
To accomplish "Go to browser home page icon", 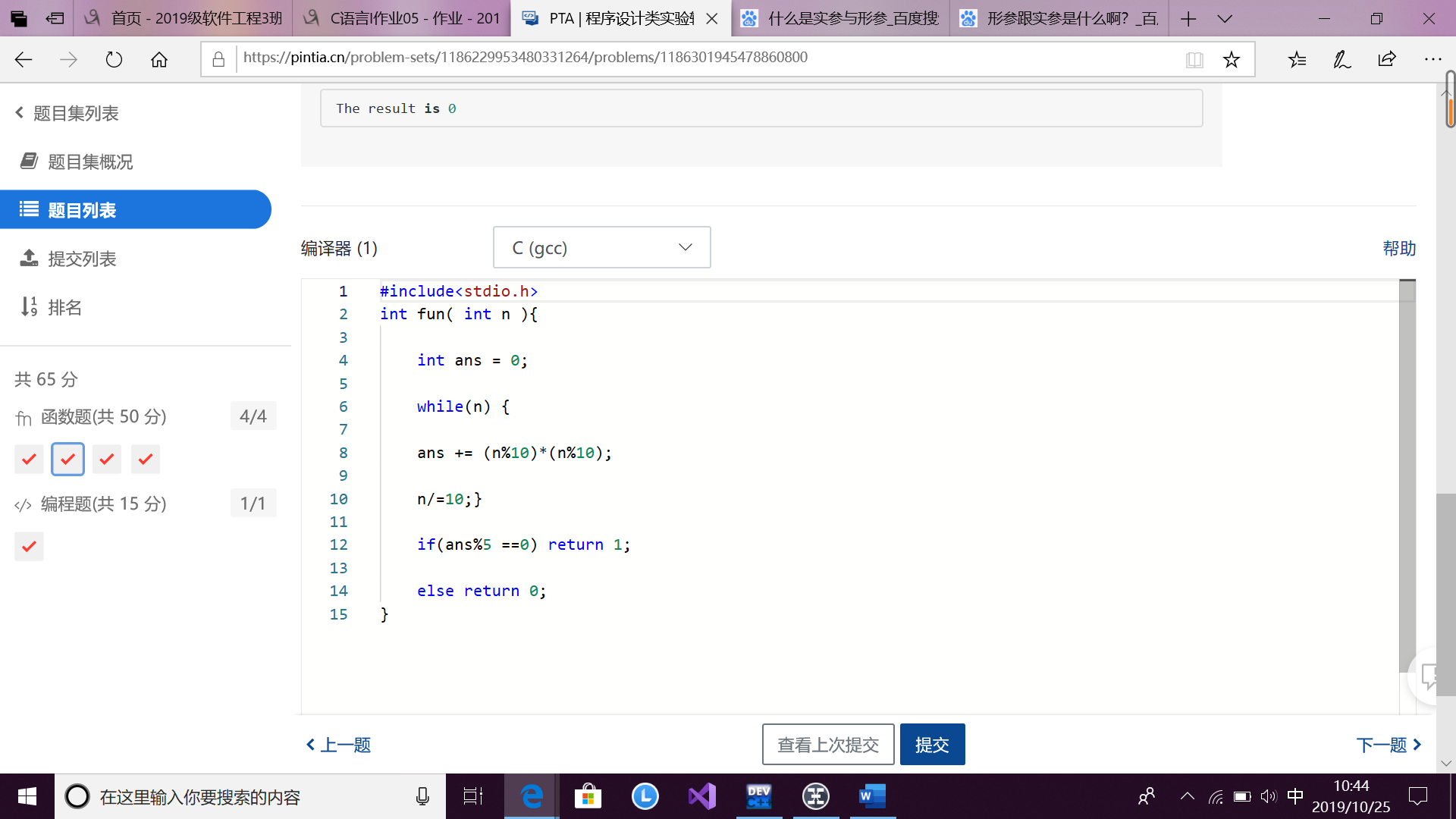I will tap(159, 59).
